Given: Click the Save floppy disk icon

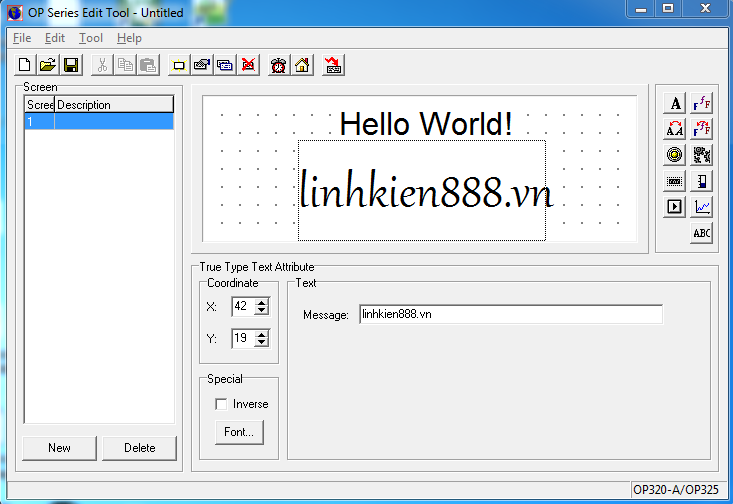Looking at the screenshot, I should 71,65.
